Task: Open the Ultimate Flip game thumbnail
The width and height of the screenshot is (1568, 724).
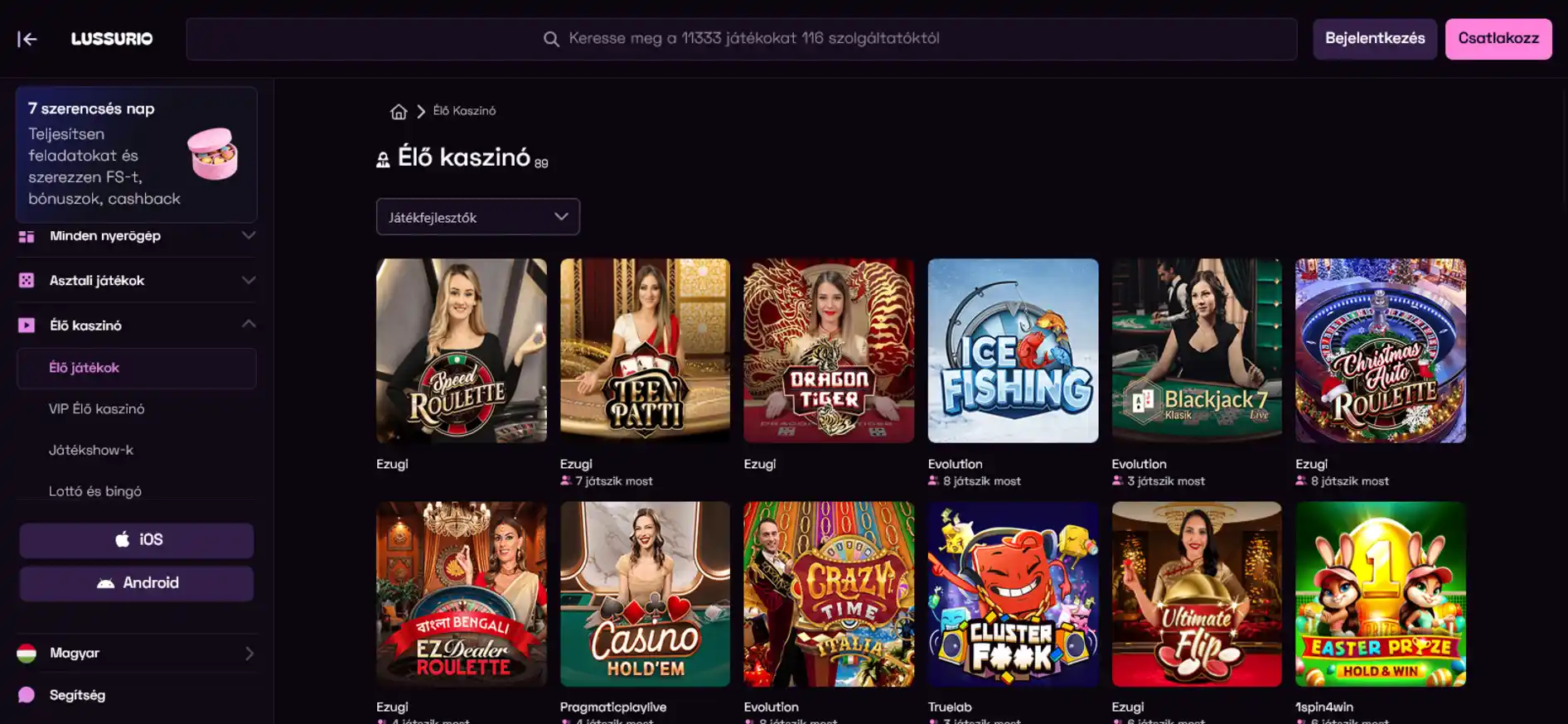Action: point(1197,594)
